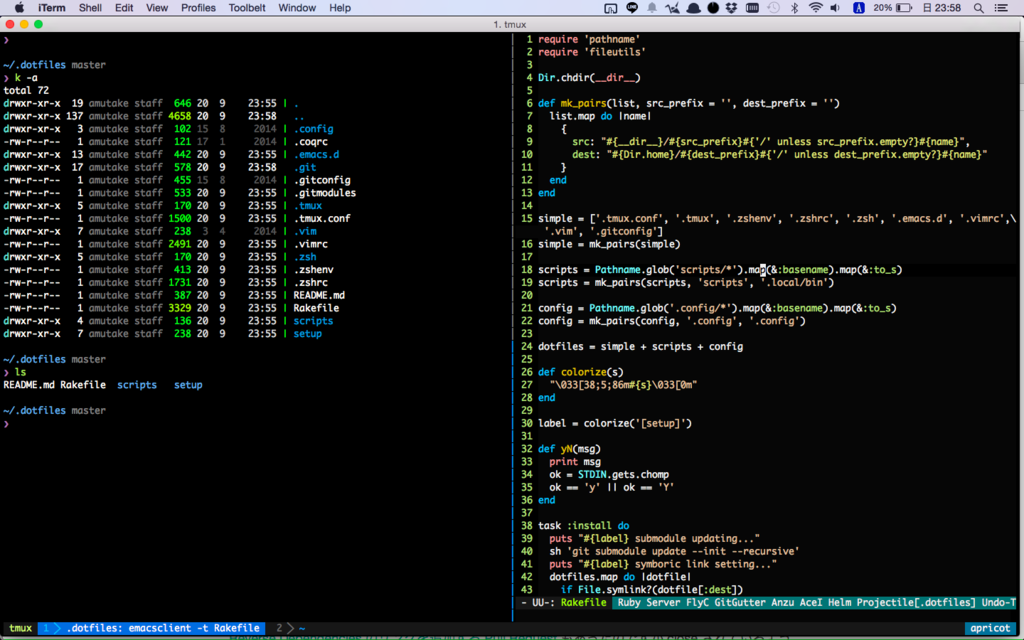Open the Window menu
Screen dimensions: 1024x640
pyautogui.click(x=297, y=8)
